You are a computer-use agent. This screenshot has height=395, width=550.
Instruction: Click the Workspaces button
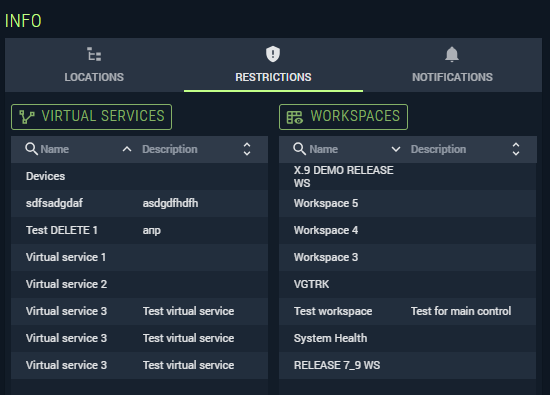[343, 117]
